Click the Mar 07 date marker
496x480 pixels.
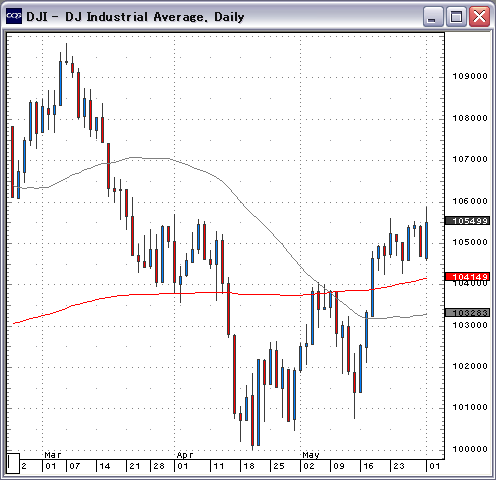point(75,466)
